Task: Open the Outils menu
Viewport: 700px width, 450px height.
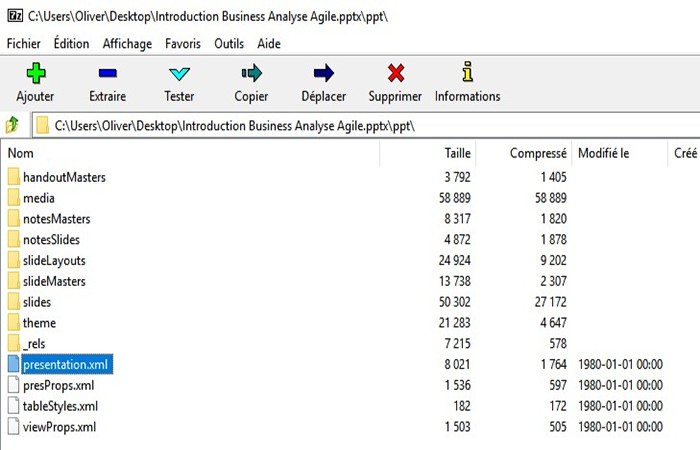Action: point(229,44)
